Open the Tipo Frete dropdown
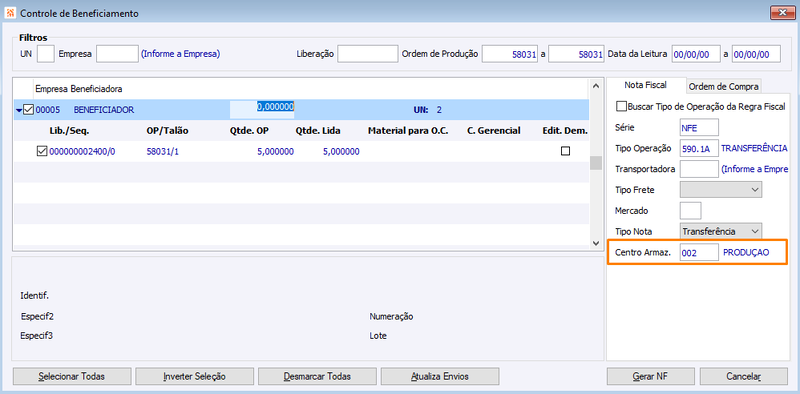Viewport: 800px width, 394px height. coord(721,190)
